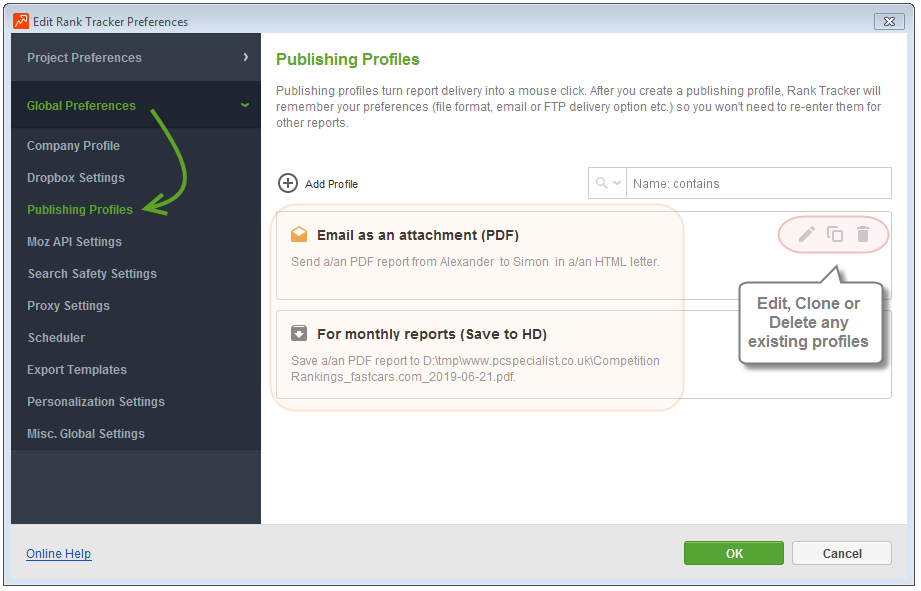This screenshot has height=591, width=921.
Task: Click the green OK button
Action: pyautogui.click(x=734, y=553)
